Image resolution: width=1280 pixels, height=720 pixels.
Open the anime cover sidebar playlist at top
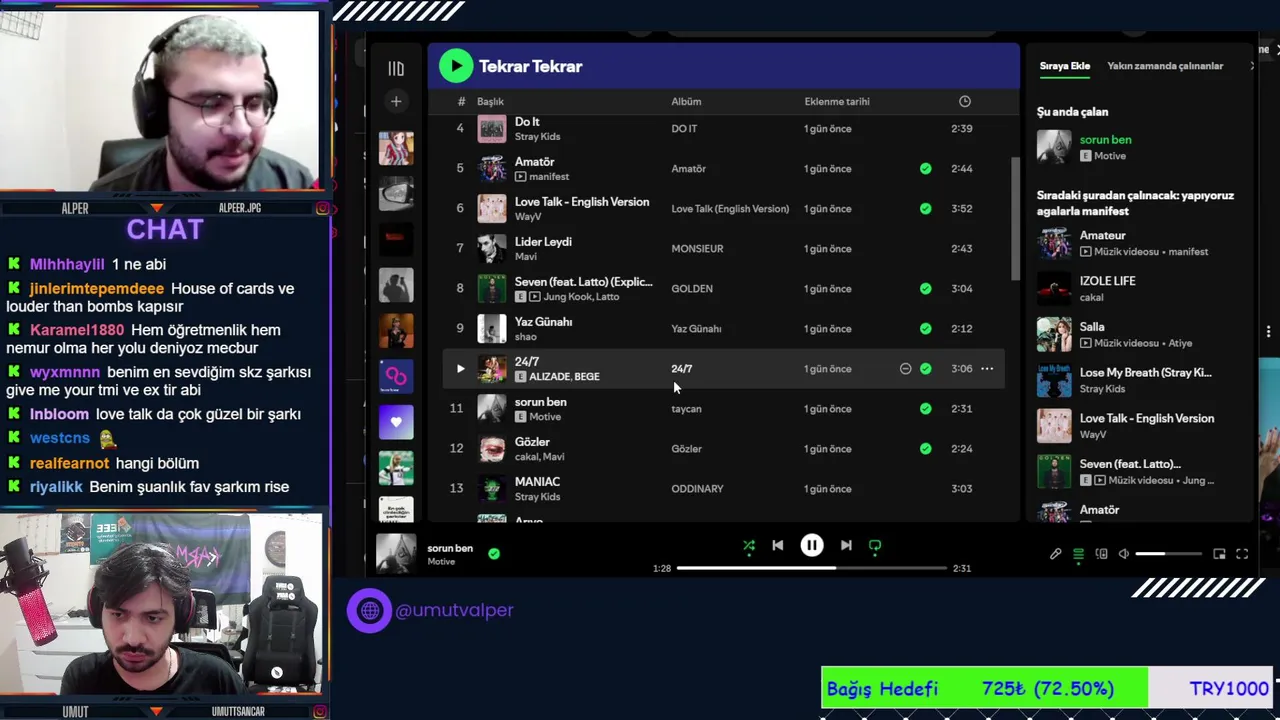point(396,148)
